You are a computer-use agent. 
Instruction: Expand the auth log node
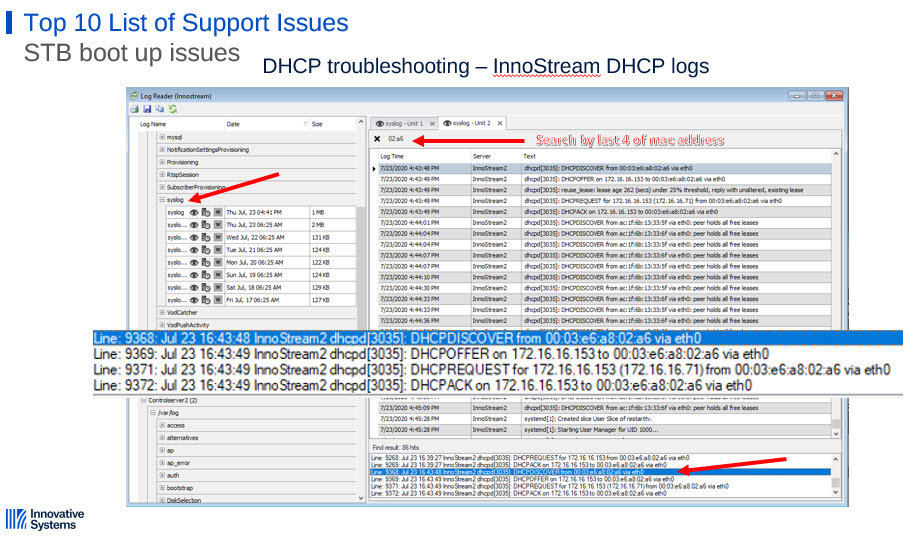(x=162, y=475)
